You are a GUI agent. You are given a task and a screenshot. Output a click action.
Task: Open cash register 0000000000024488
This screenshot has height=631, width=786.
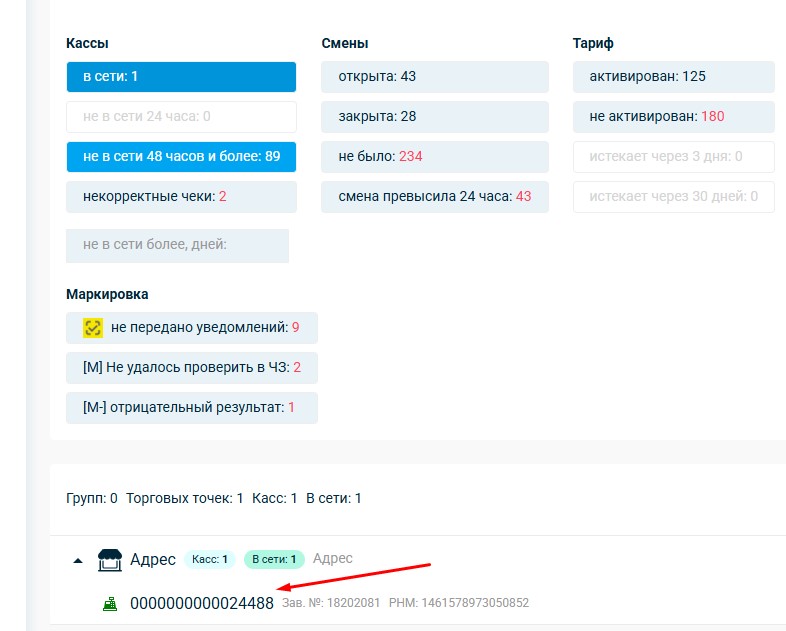pos(201,603)
